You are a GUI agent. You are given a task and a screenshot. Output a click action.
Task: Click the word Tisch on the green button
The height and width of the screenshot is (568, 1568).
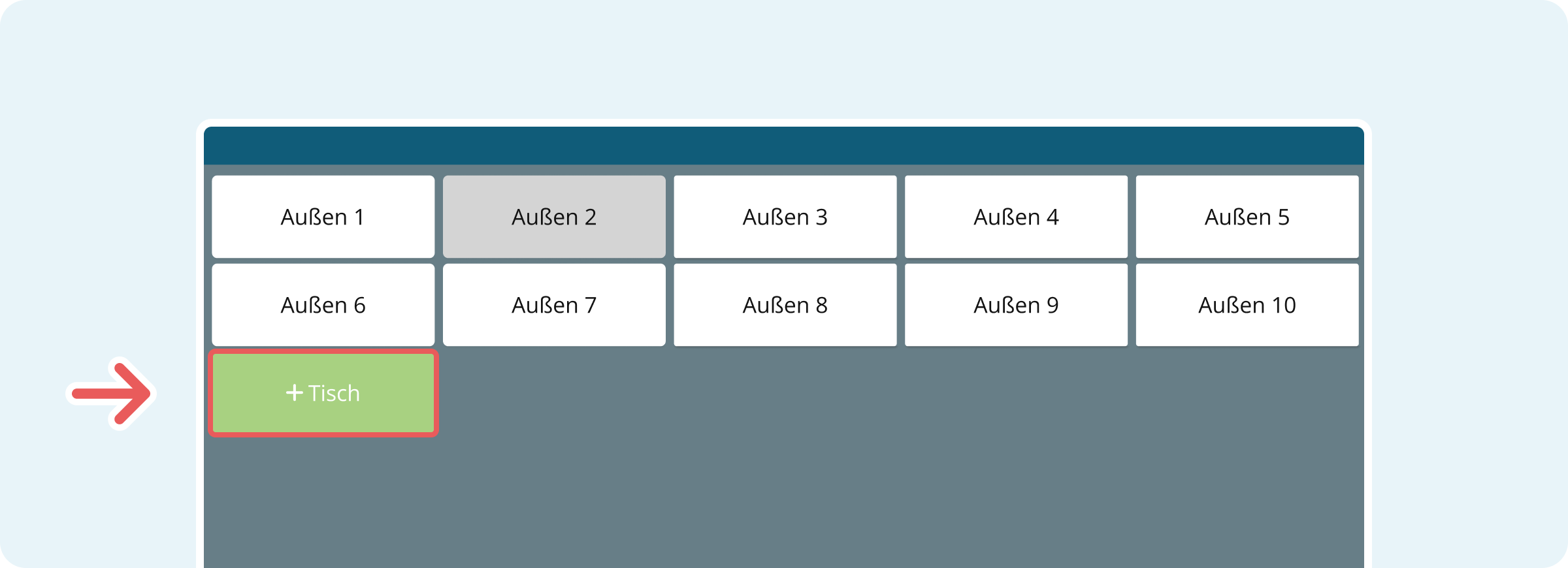point(334,393)
